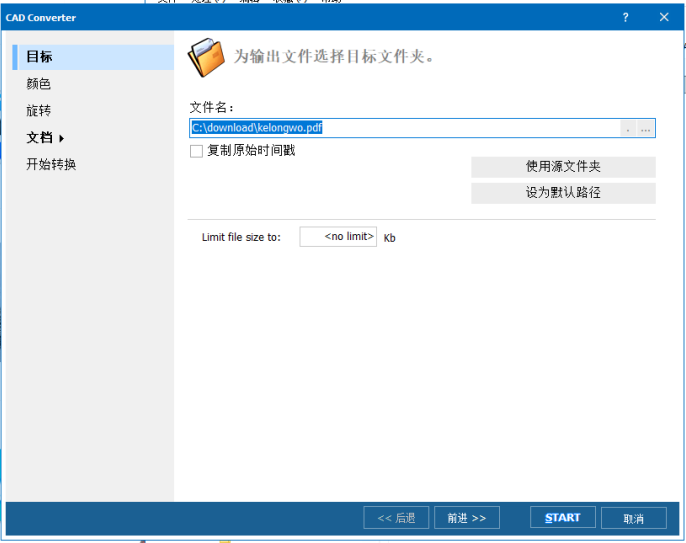Click the 使用源文件夹 button
The image size is (686, 543).
pos(563,167)
